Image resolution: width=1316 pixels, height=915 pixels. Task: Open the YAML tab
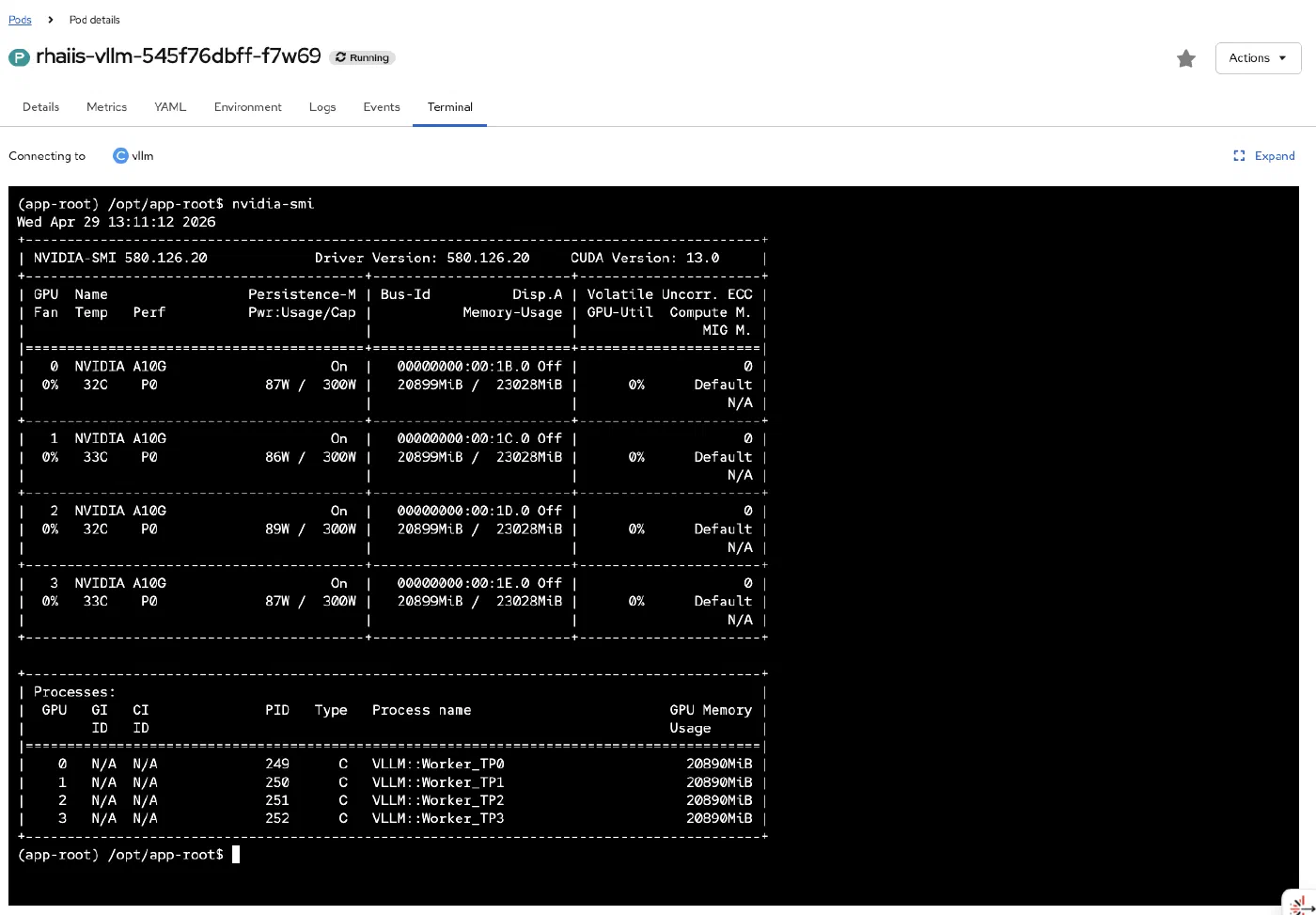tap(170, 107)
